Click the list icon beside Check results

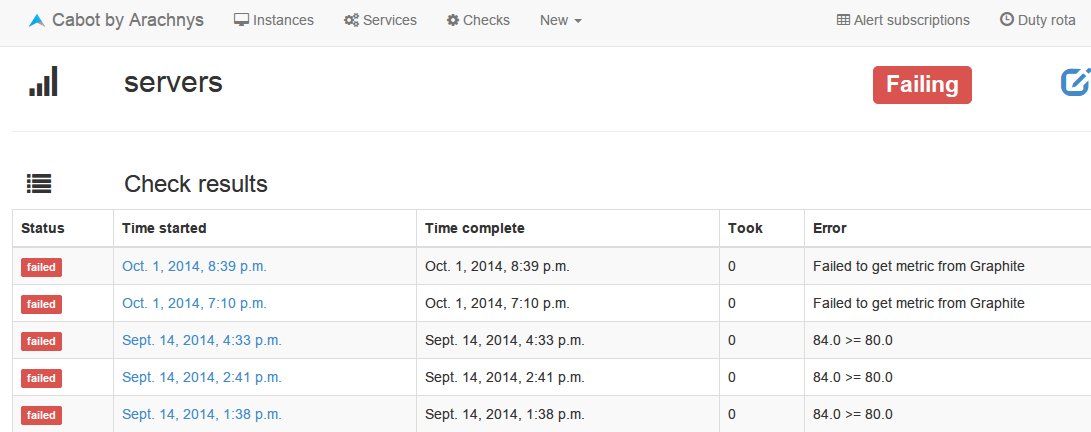39,184
